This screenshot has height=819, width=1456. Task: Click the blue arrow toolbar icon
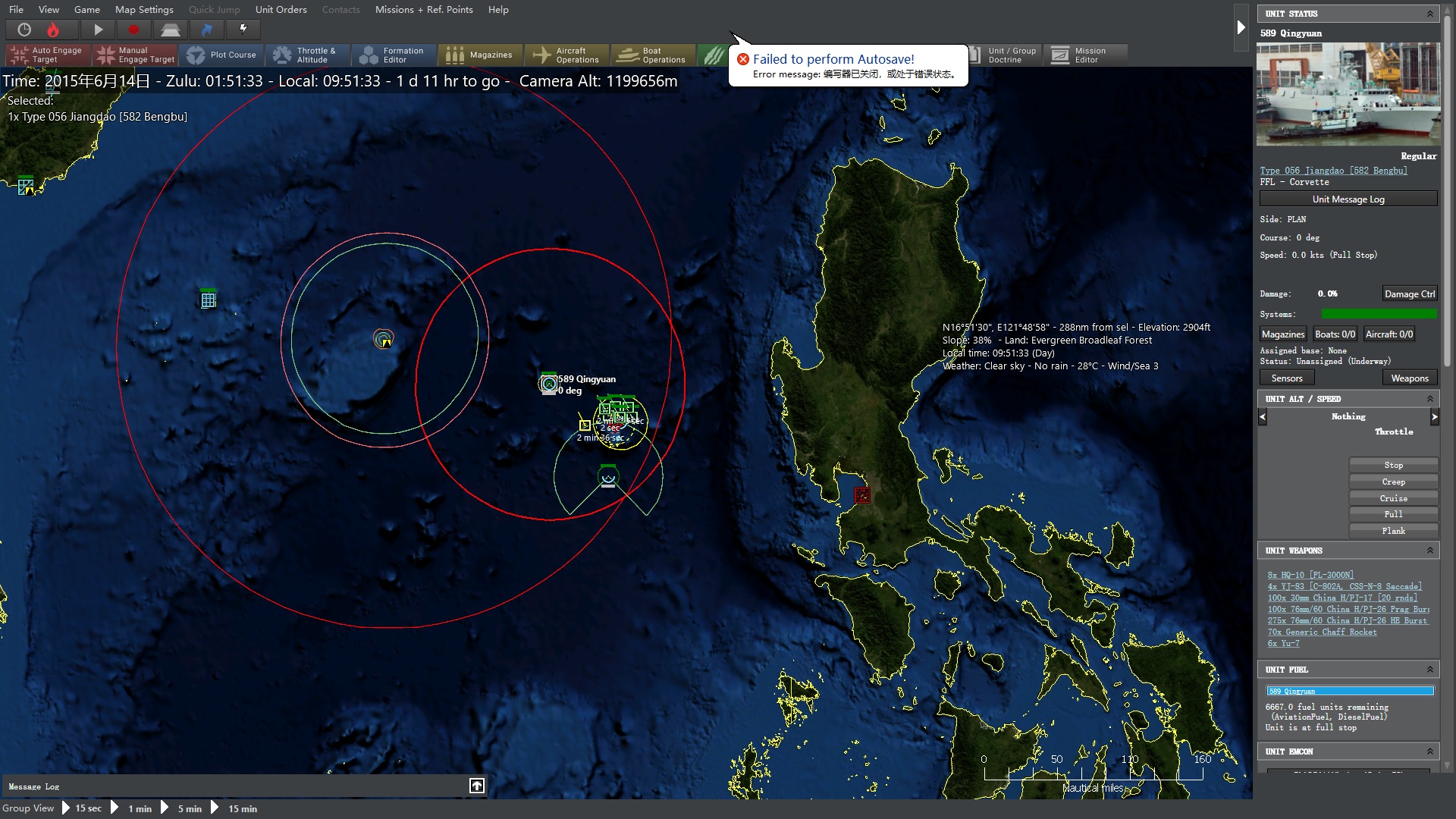(x=206, y=30)
